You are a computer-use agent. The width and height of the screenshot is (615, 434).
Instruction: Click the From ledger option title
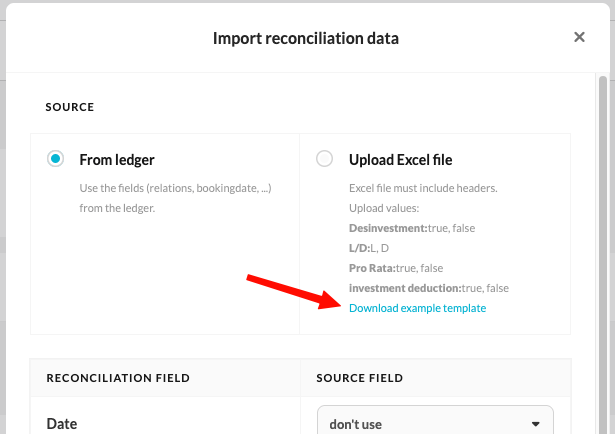pos(117,159)
